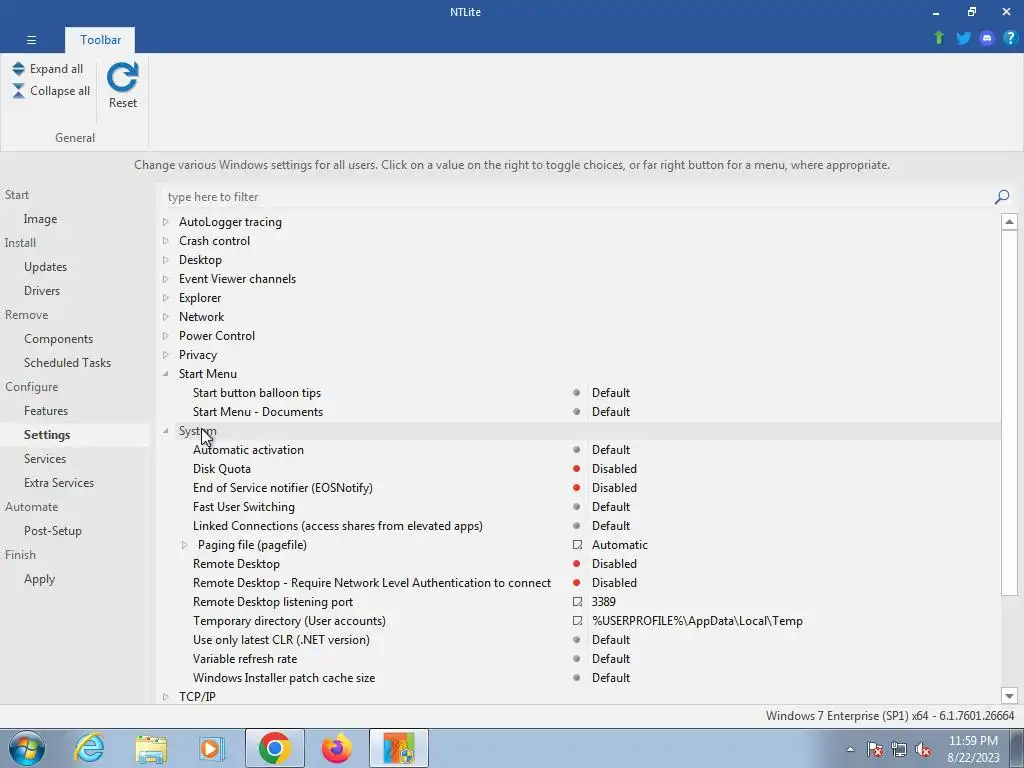
Task: Expand the AutoLogger tracing group
Action: pyautogui.click(x=166, y=222)
